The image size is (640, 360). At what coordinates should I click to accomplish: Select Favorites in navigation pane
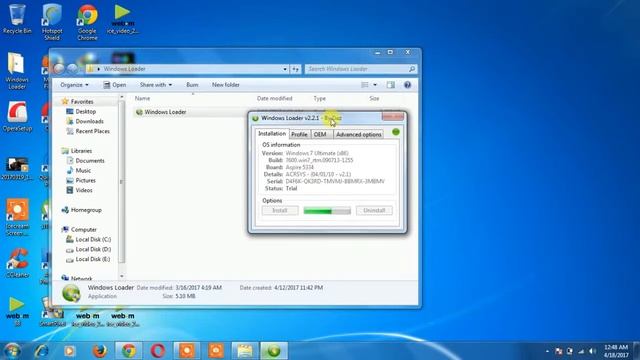[x=82, y=102]
